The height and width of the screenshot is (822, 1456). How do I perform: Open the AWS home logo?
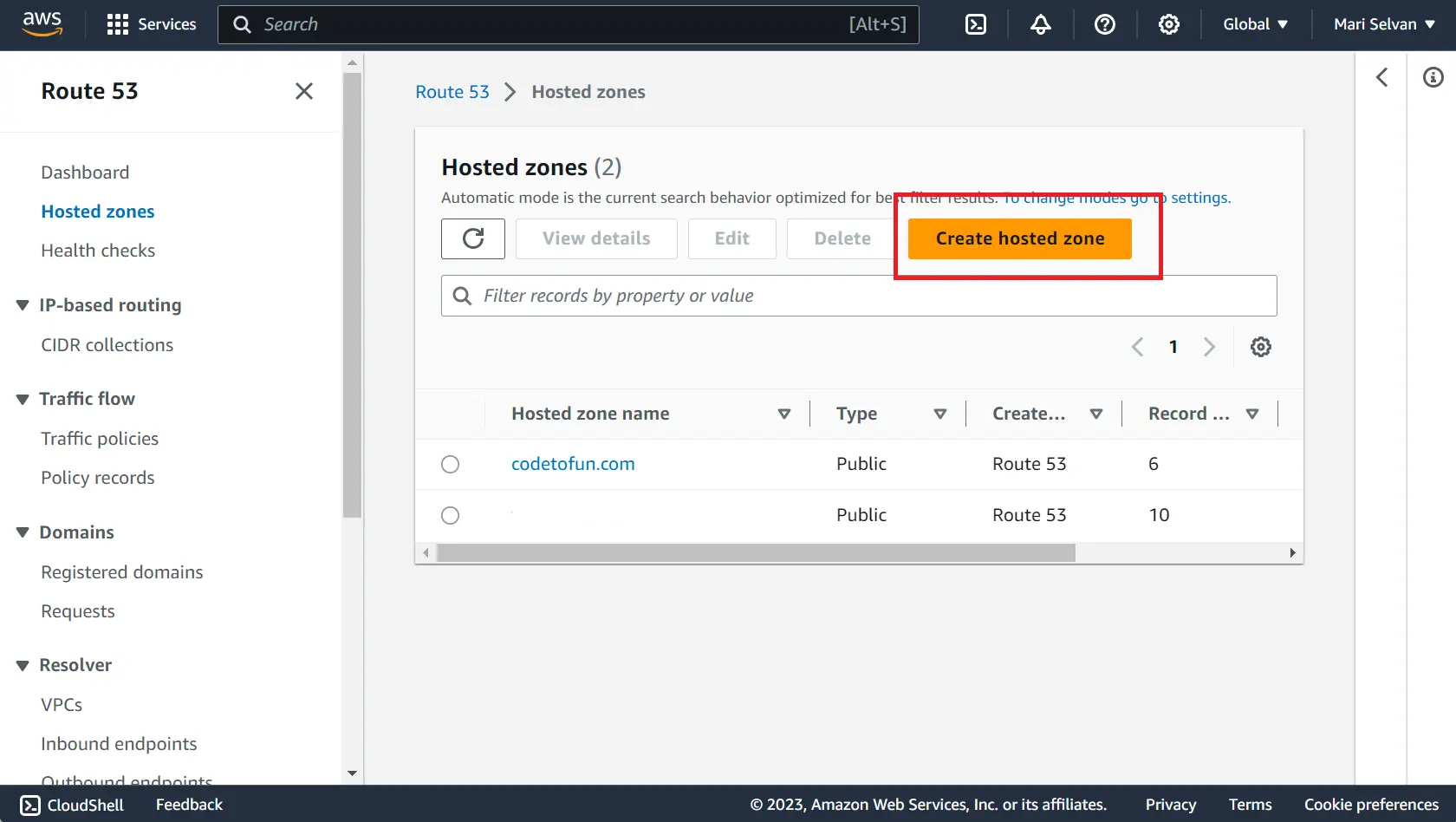coord(42,24)
